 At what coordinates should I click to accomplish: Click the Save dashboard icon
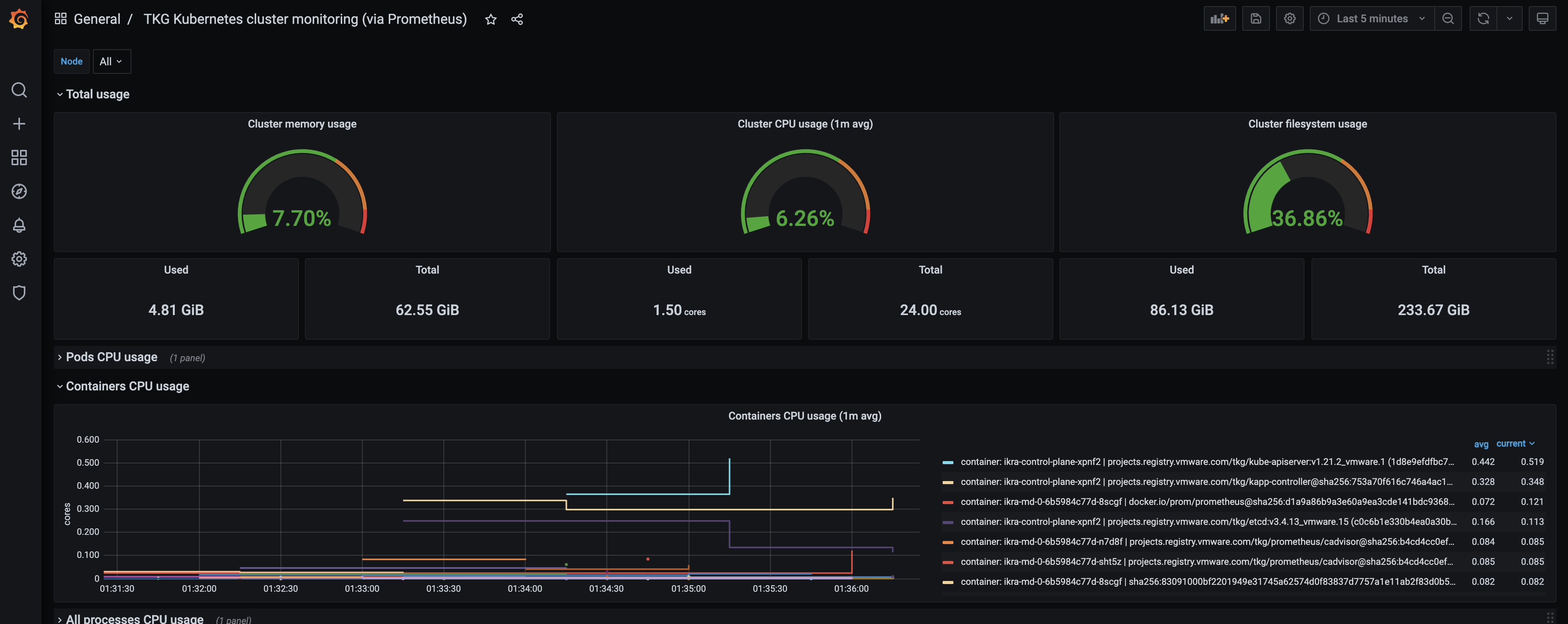[x=1255, y=19]
